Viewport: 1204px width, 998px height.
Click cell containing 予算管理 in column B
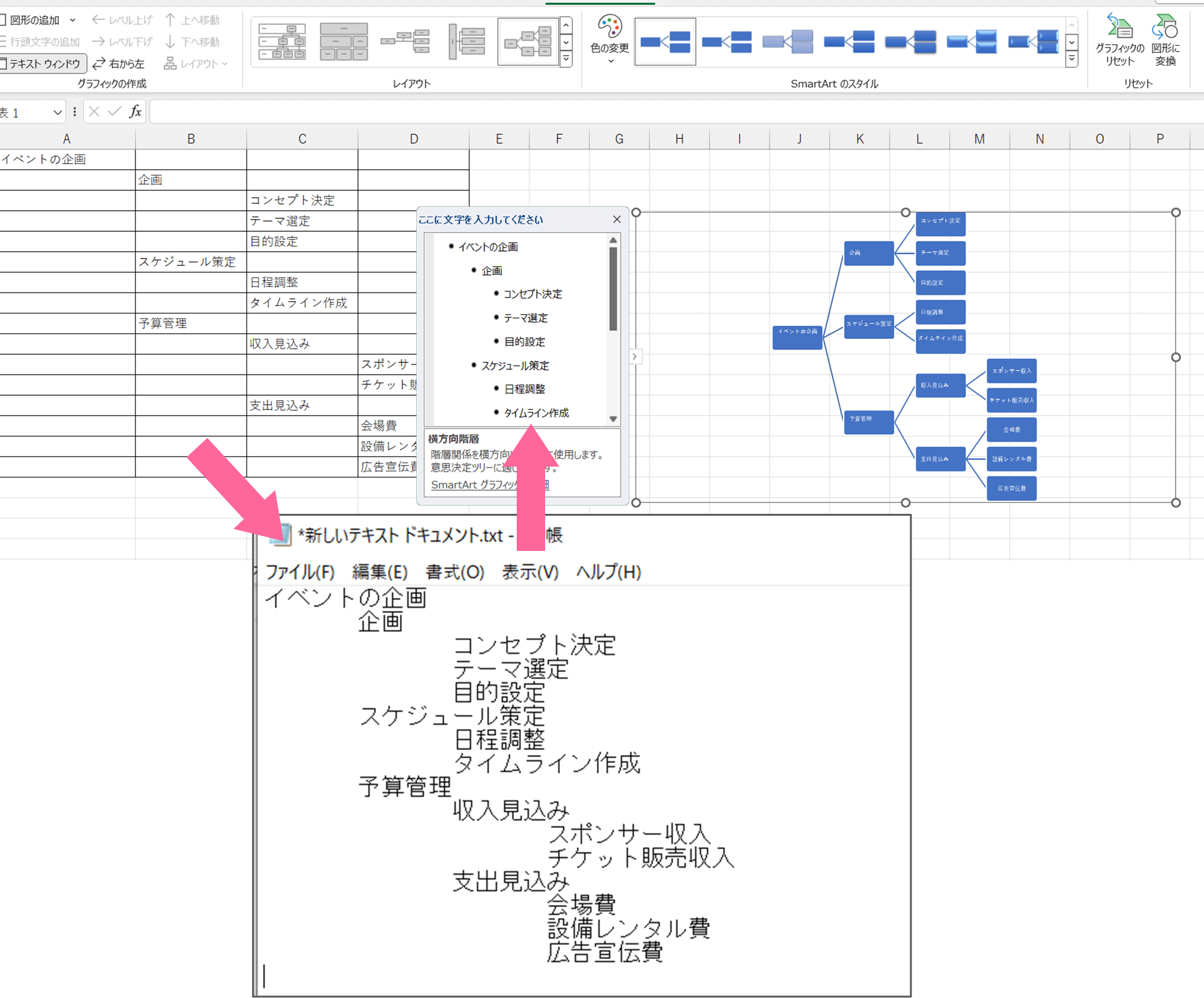191,323
